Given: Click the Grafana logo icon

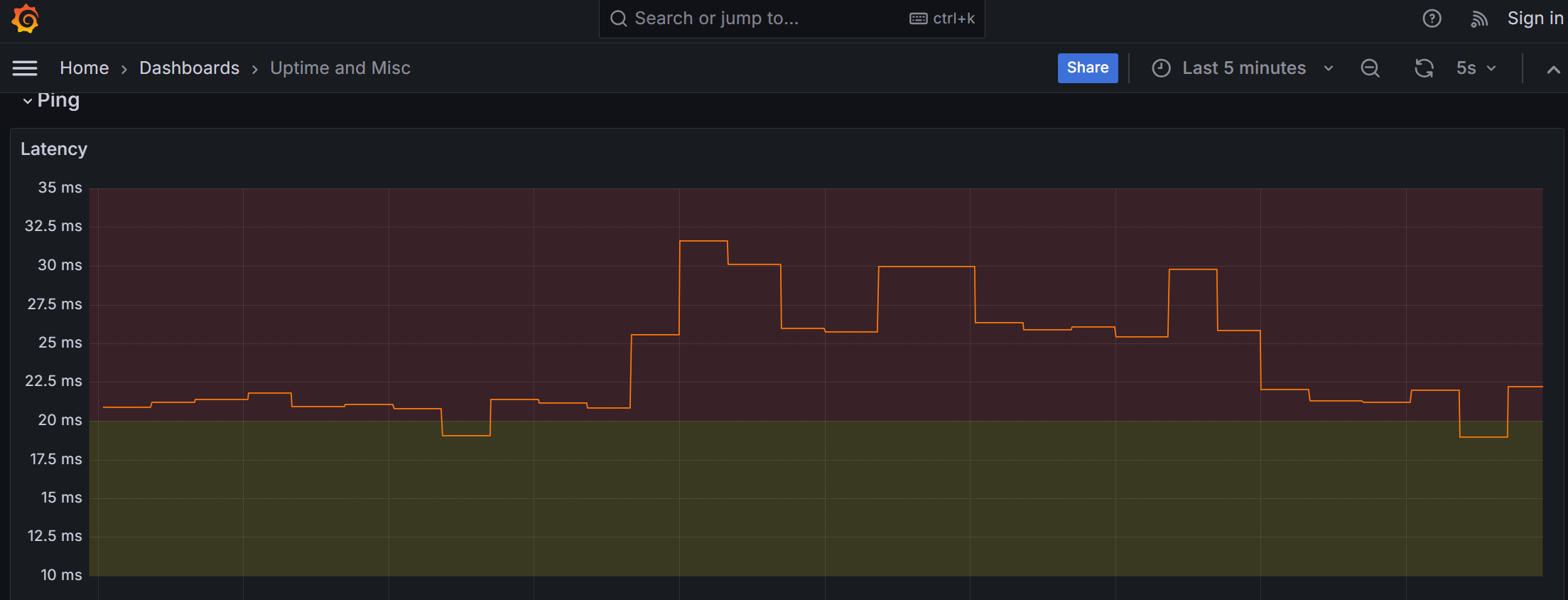Looking at the screenshot, I should point(26,18).
